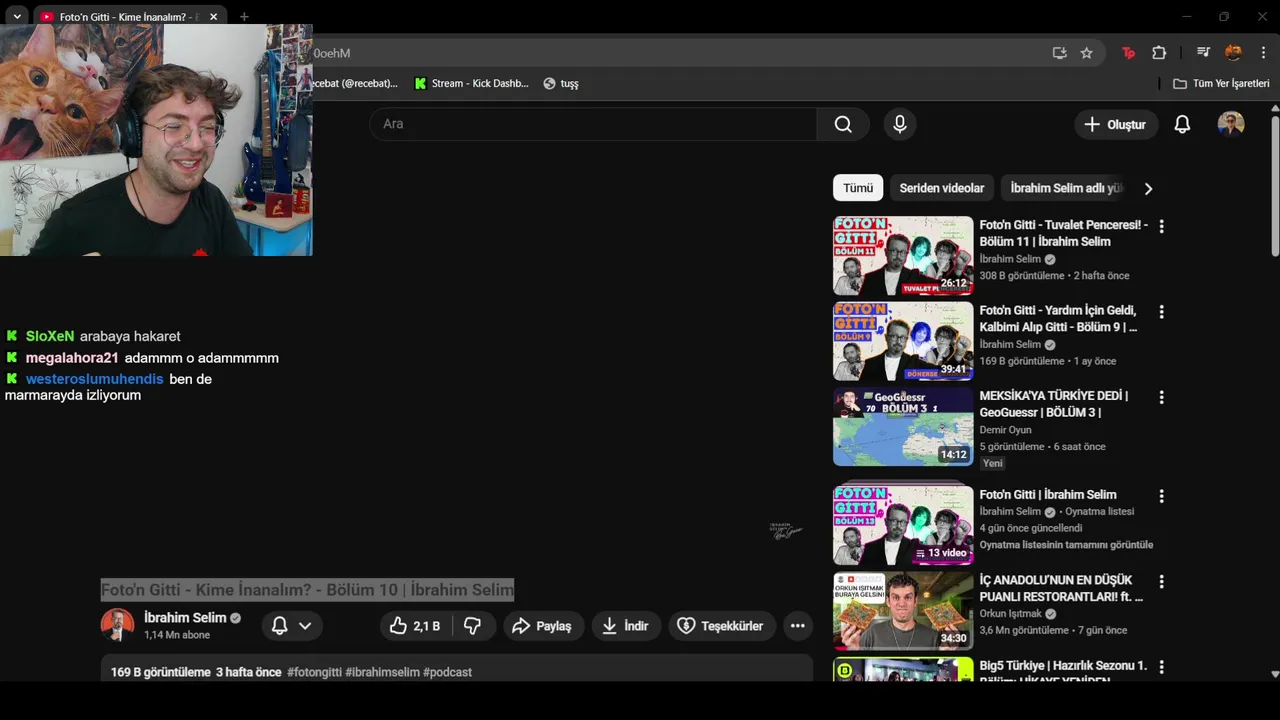This screenshot has width=1280, height=720.
Task: Open Yardım İçin Geldi Bölüm 9 thumbnail
Action: point(903,341)
